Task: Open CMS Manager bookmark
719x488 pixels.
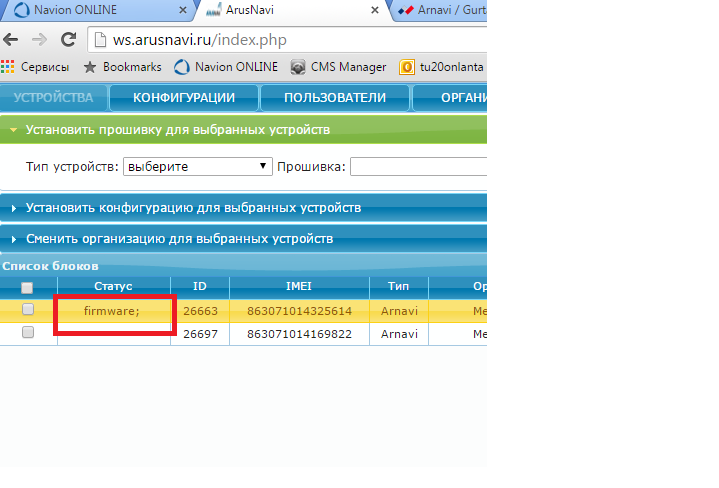Action: click(x=338, y=67)
